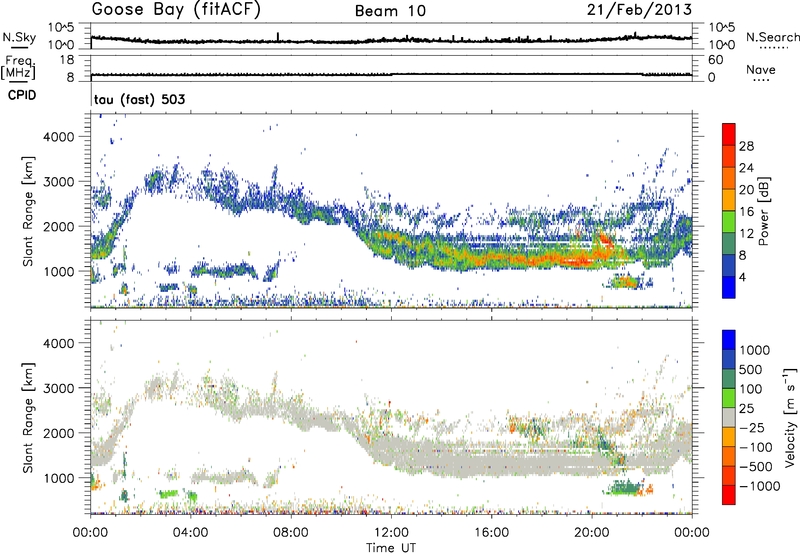The image size is (800, 554).
Task: Click the "28" power colorbar value
Action: 746,146
